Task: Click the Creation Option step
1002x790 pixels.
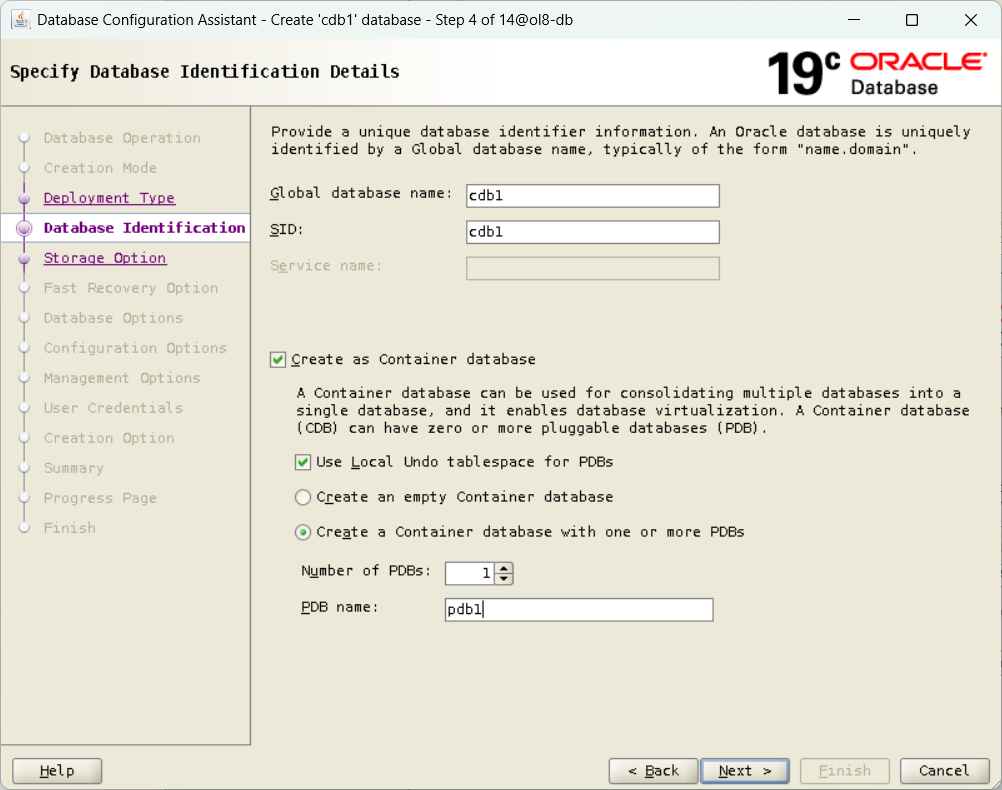Action: (109, 438)
